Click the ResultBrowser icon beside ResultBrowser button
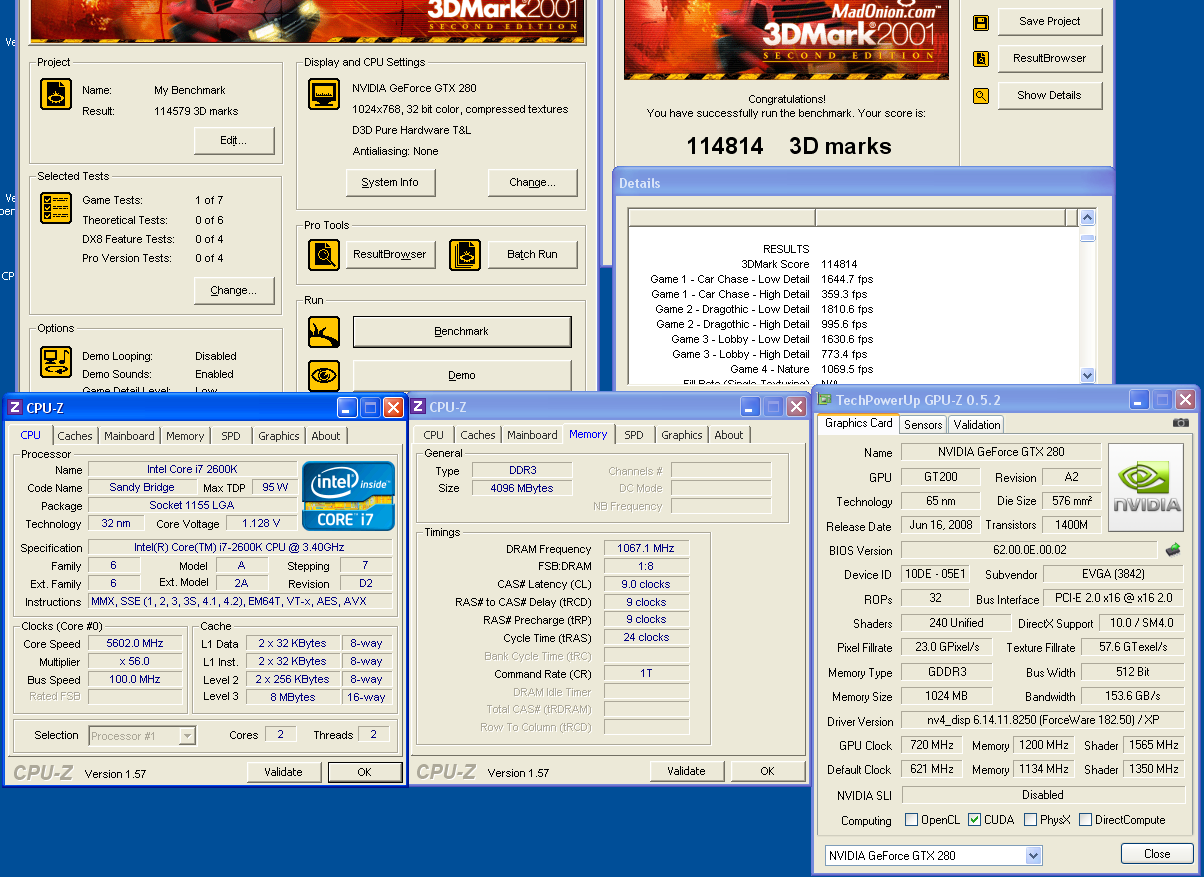Image resolution: width=1204 pixels, height=877 pixels. [x=981, y=59]
